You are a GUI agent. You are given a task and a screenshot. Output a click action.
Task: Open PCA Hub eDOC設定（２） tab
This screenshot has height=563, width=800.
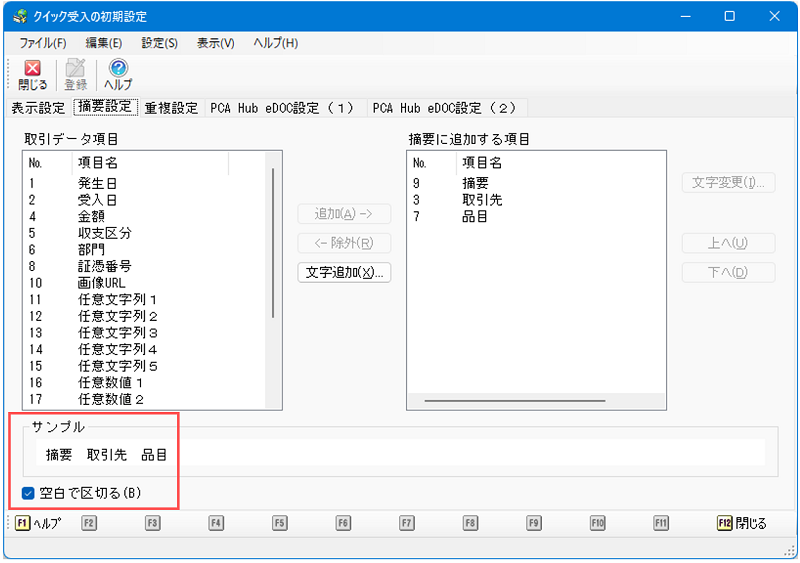click(445, 108)
